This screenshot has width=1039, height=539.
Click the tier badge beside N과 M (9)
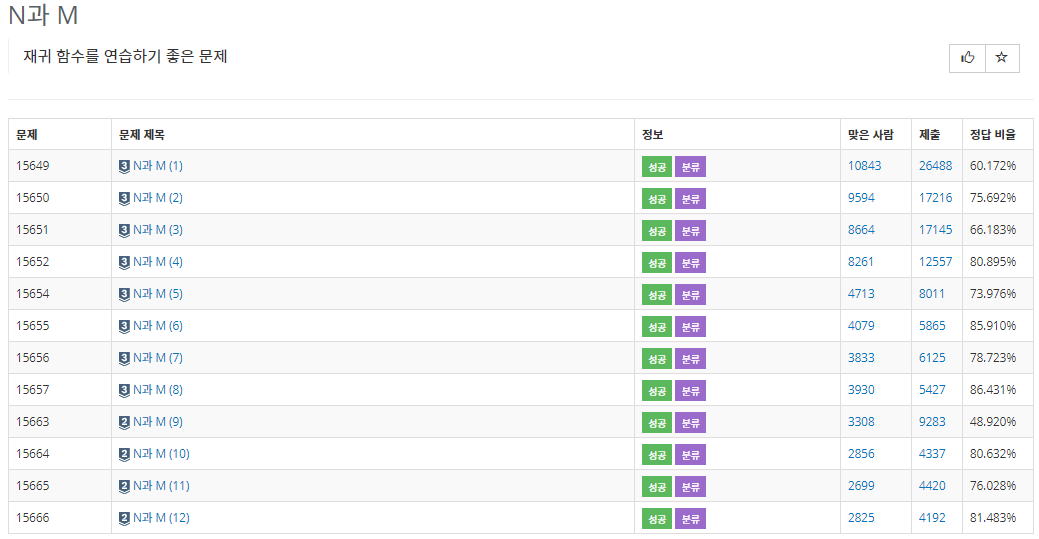[x=124, y=422]
